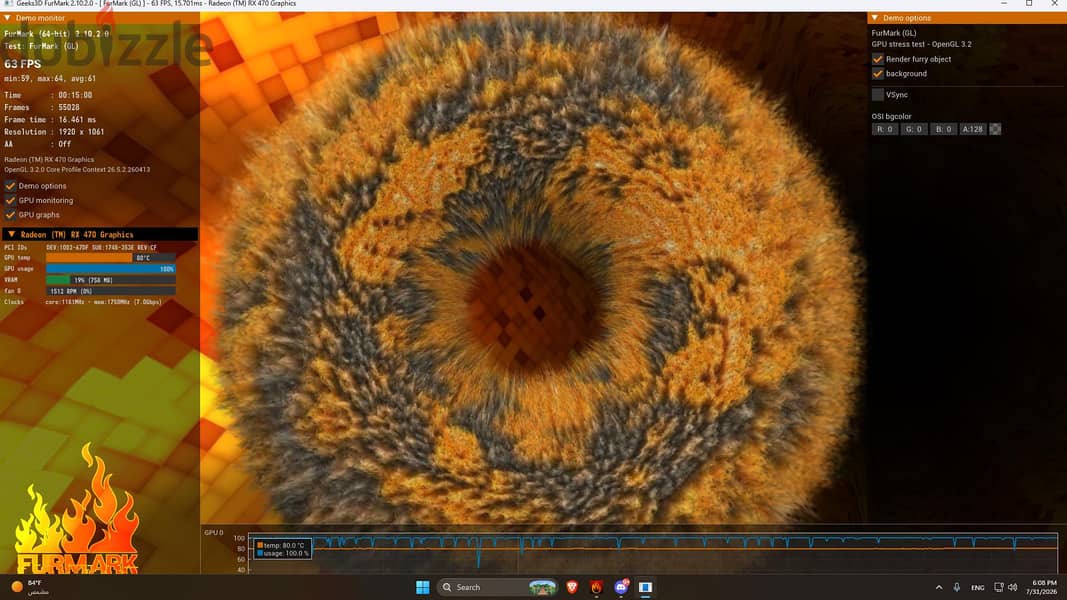Click the taskbar Search box
The height and width of the screenshot is (600, 1067).
point(497,587)
